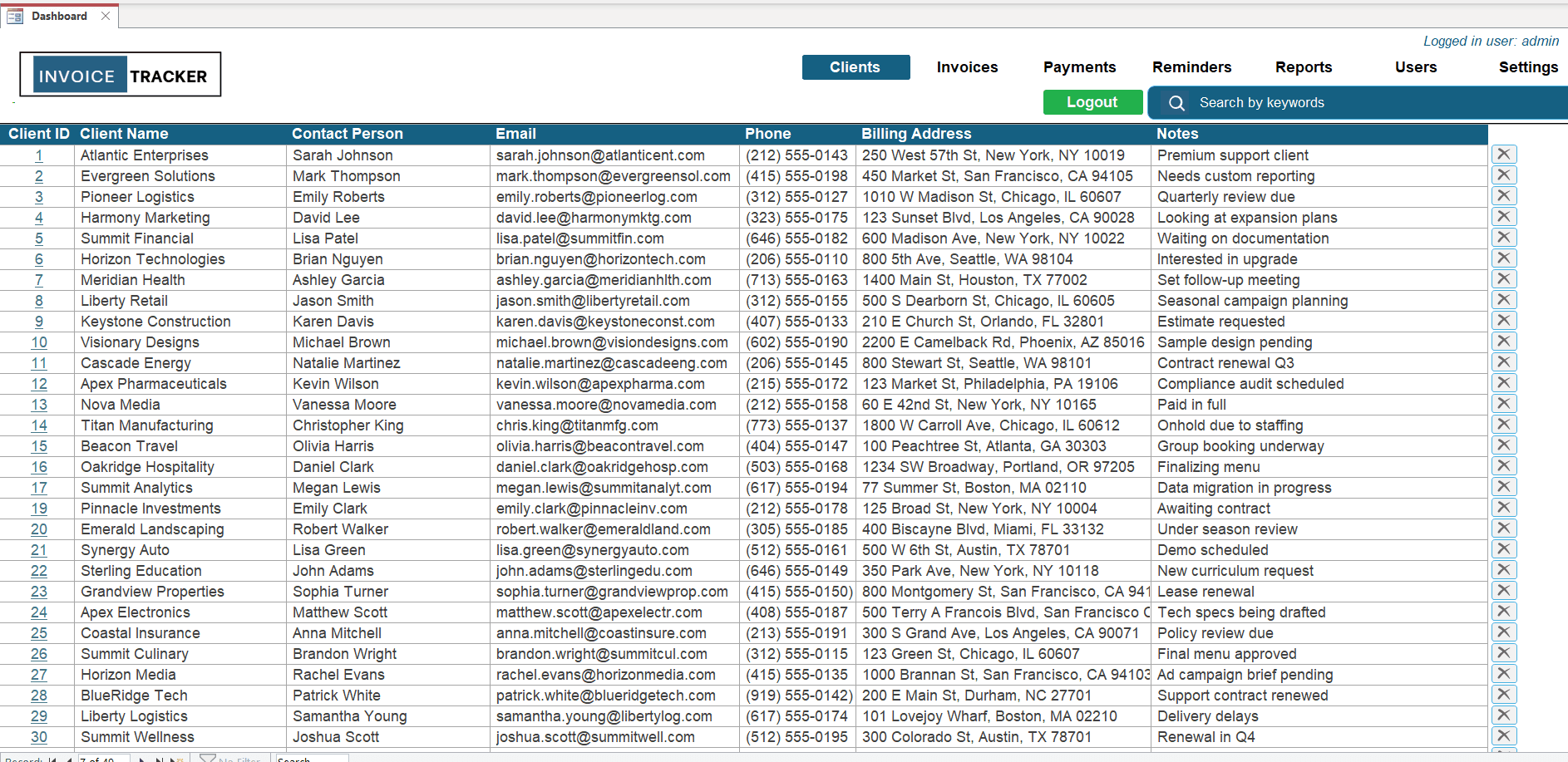Open client ID 12 link
This screenshot has width=1568, height=762.
[x=39, y=384]
